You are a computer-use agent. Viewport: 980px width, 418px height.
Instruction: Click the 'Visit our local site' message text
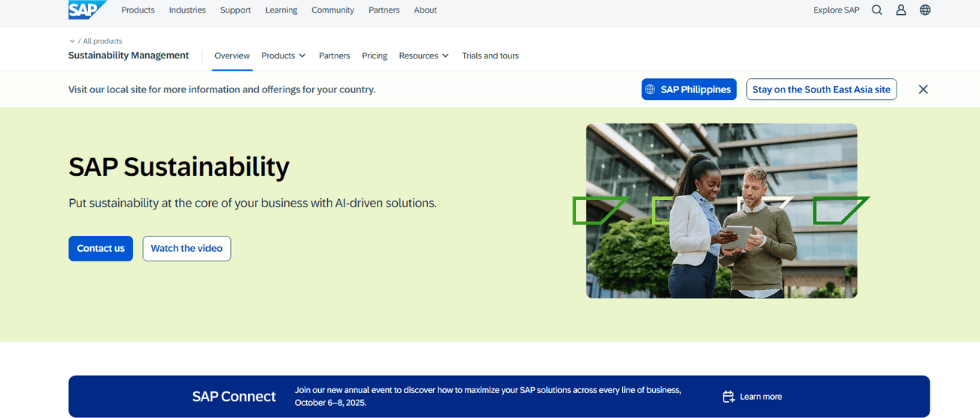pos(222,89)
